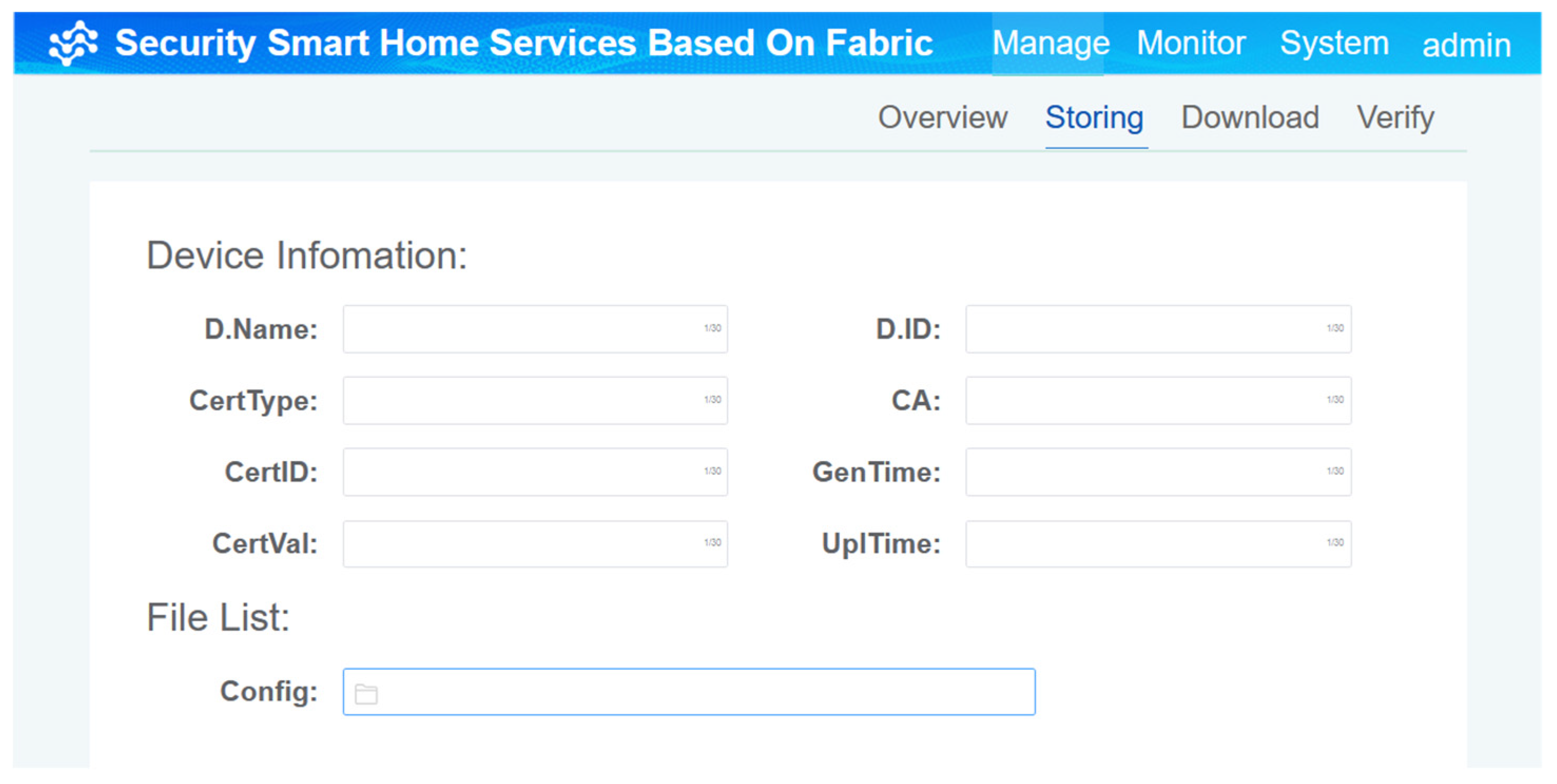Click the Fabric logo icon in header
Image resolution: width=1557 pixels, height=784 pixels.
pos(73,44)
